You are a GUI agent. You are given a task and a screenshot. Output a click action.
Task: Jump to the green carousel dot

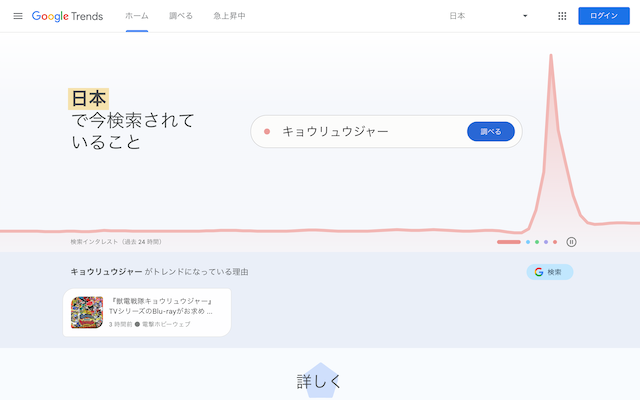(x=537, y=242)
